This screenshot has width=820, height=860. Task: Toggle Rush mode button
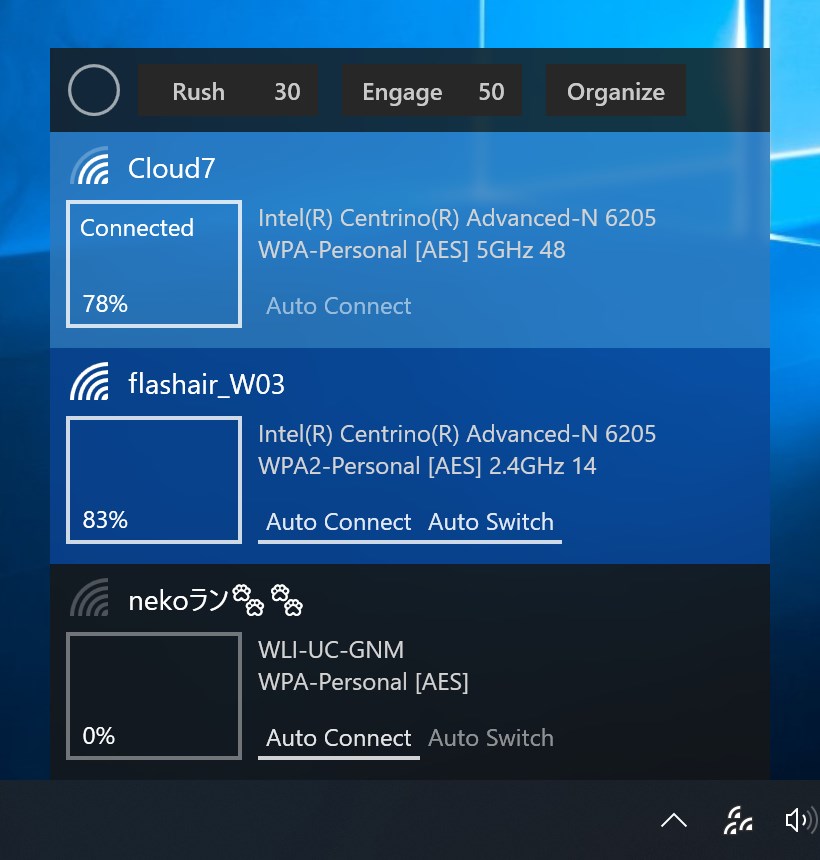[228, 90]
